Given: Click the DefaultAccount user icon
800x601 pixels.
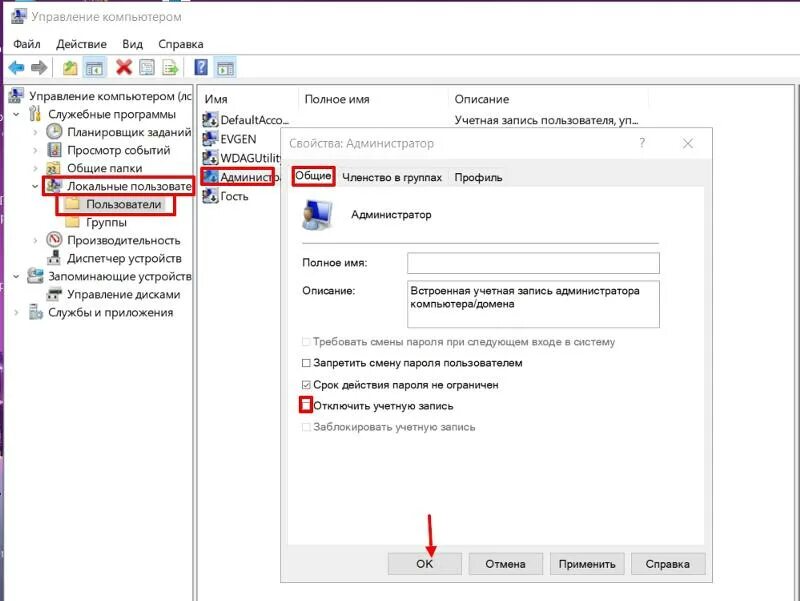Looking at the screenshot, I should pos(210,120).
